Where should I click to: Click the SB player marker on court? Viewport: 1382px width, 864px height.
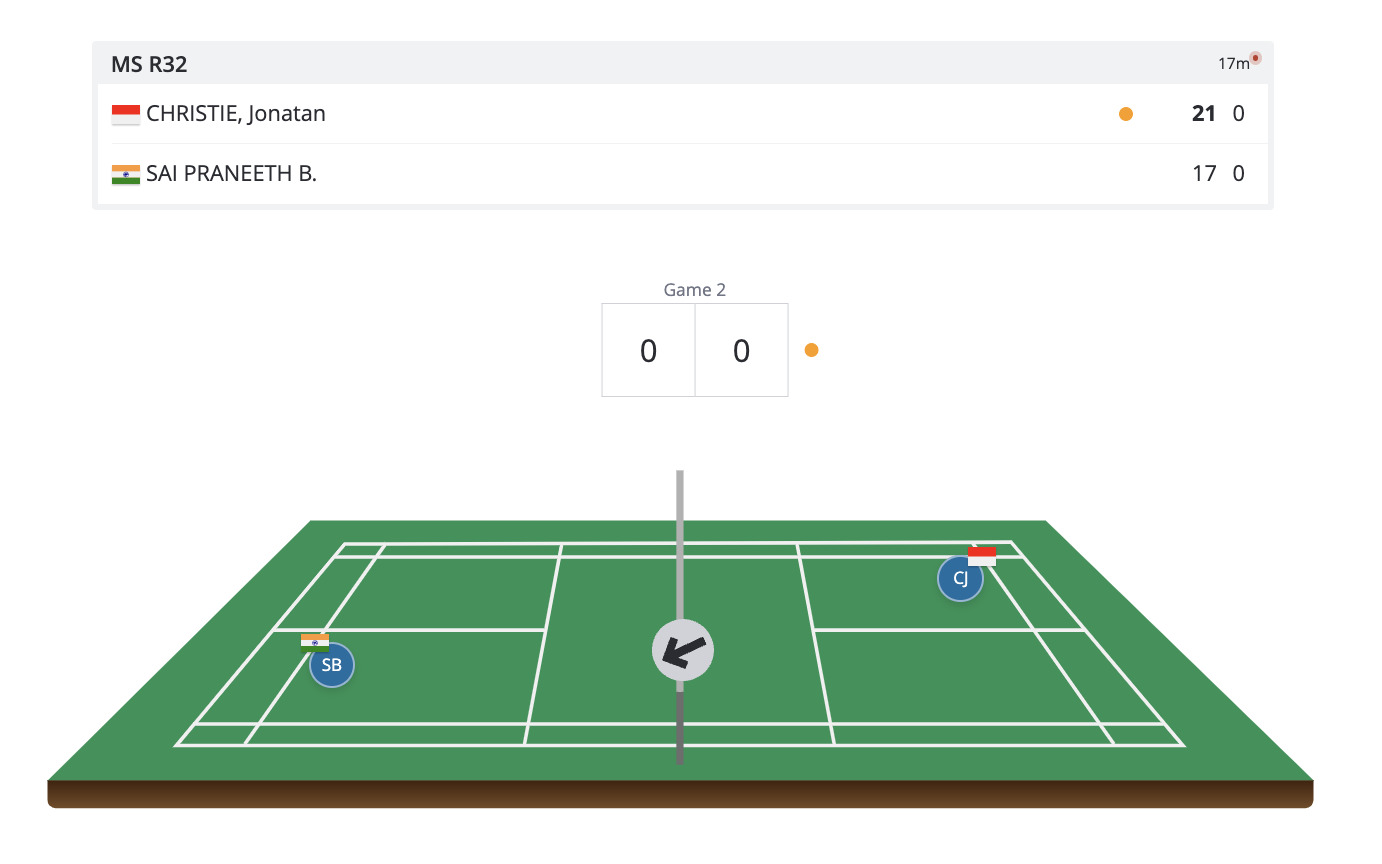[332, 665]
